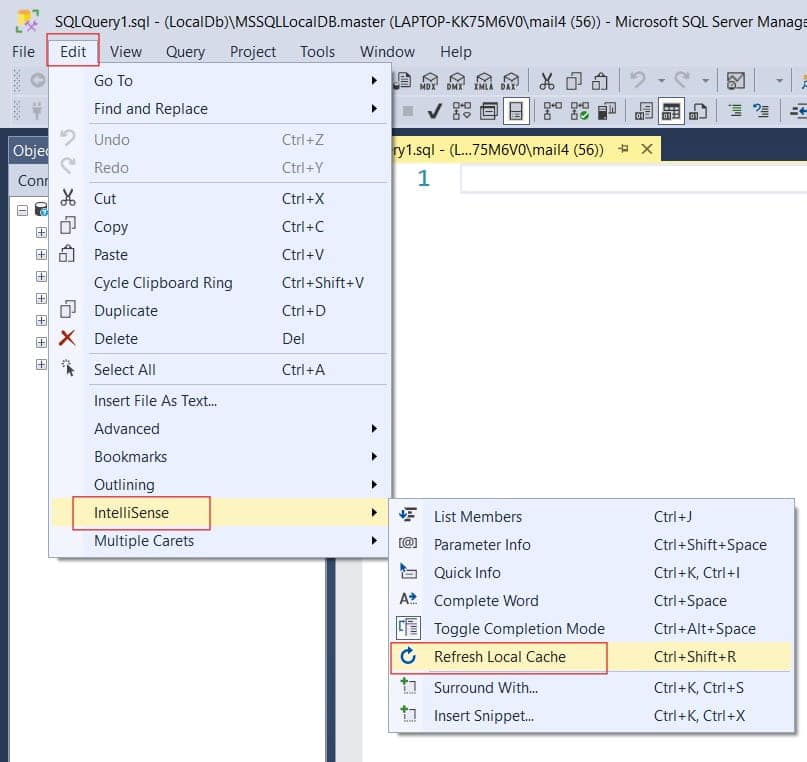Open the Window menu
Screen dimensions: 807x762
[387, 51]
